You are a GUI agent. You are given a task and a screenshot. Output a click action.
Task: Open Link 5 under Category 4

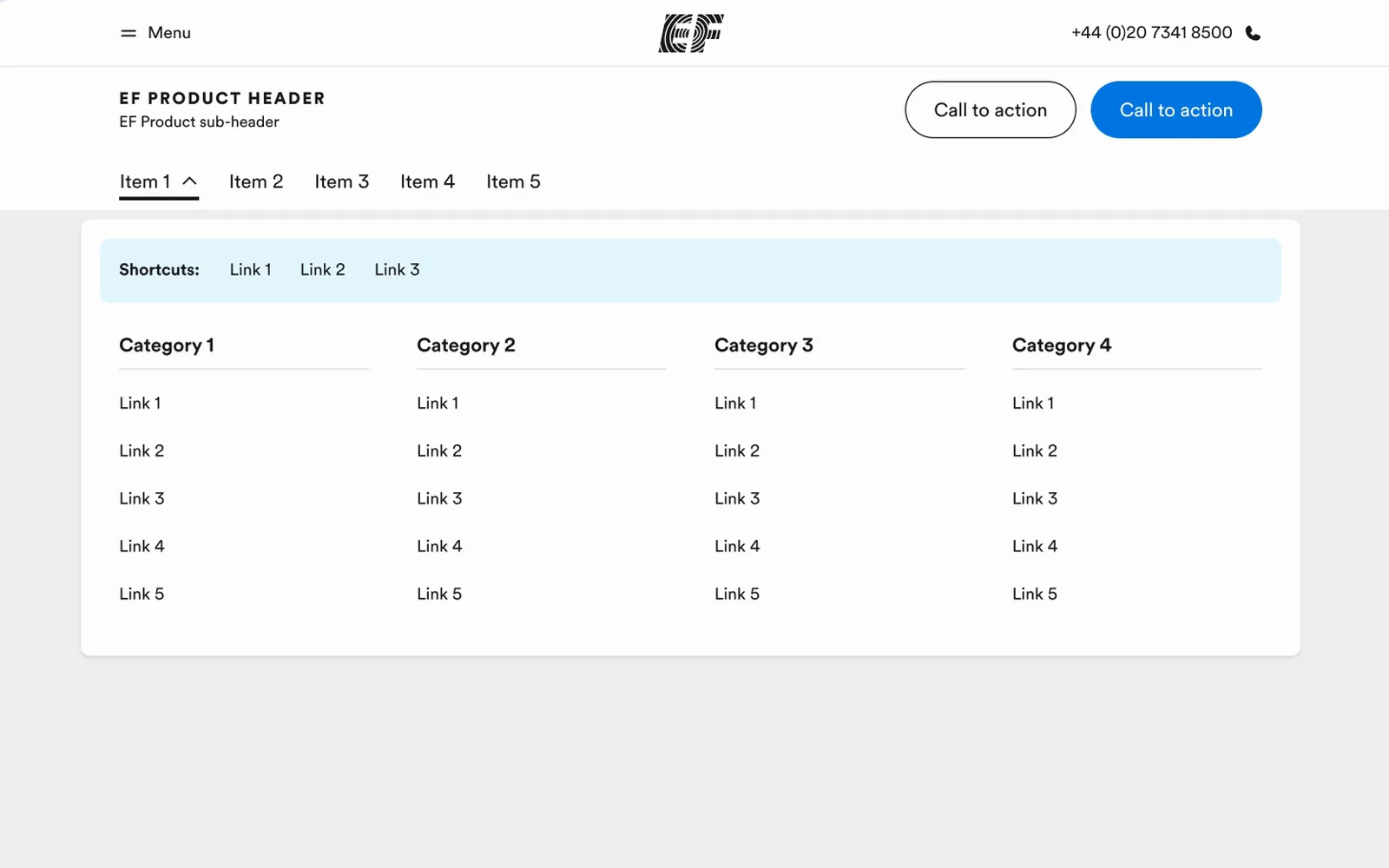[1035, 594]
